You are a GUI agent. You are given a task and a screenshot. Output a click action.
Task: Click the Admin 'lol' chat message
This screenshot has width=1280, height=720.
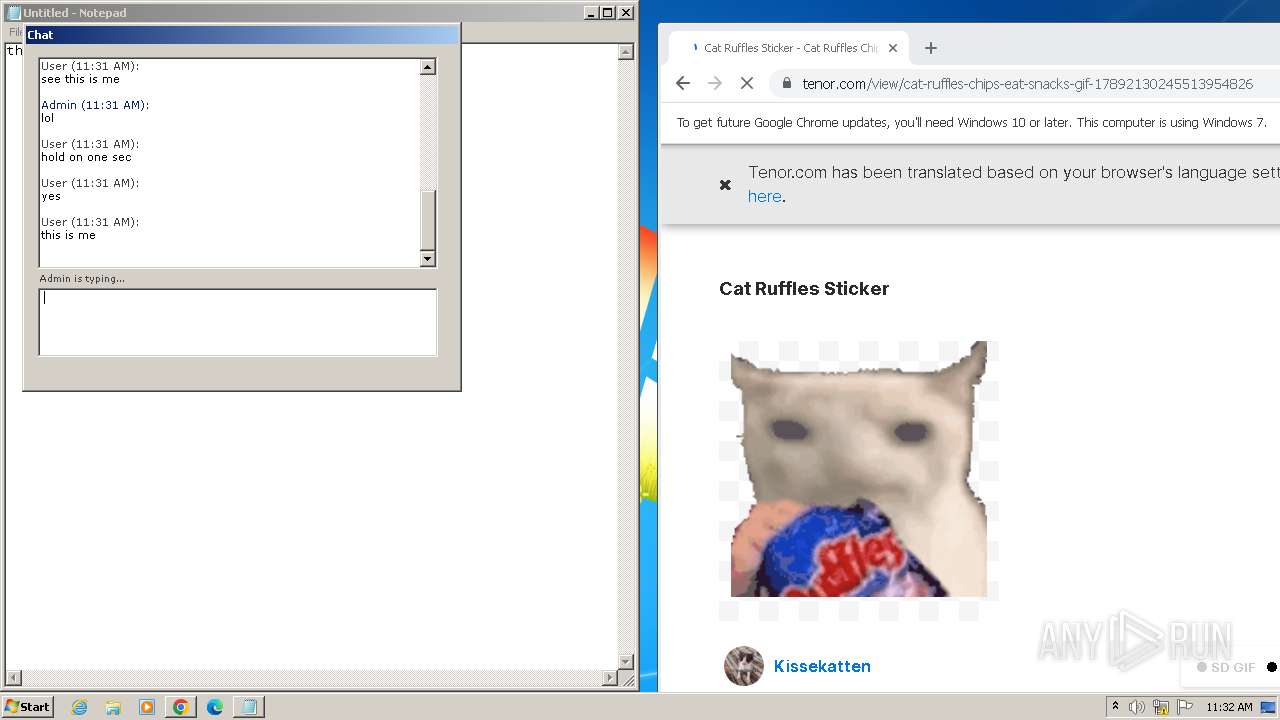tap(47, 118)
